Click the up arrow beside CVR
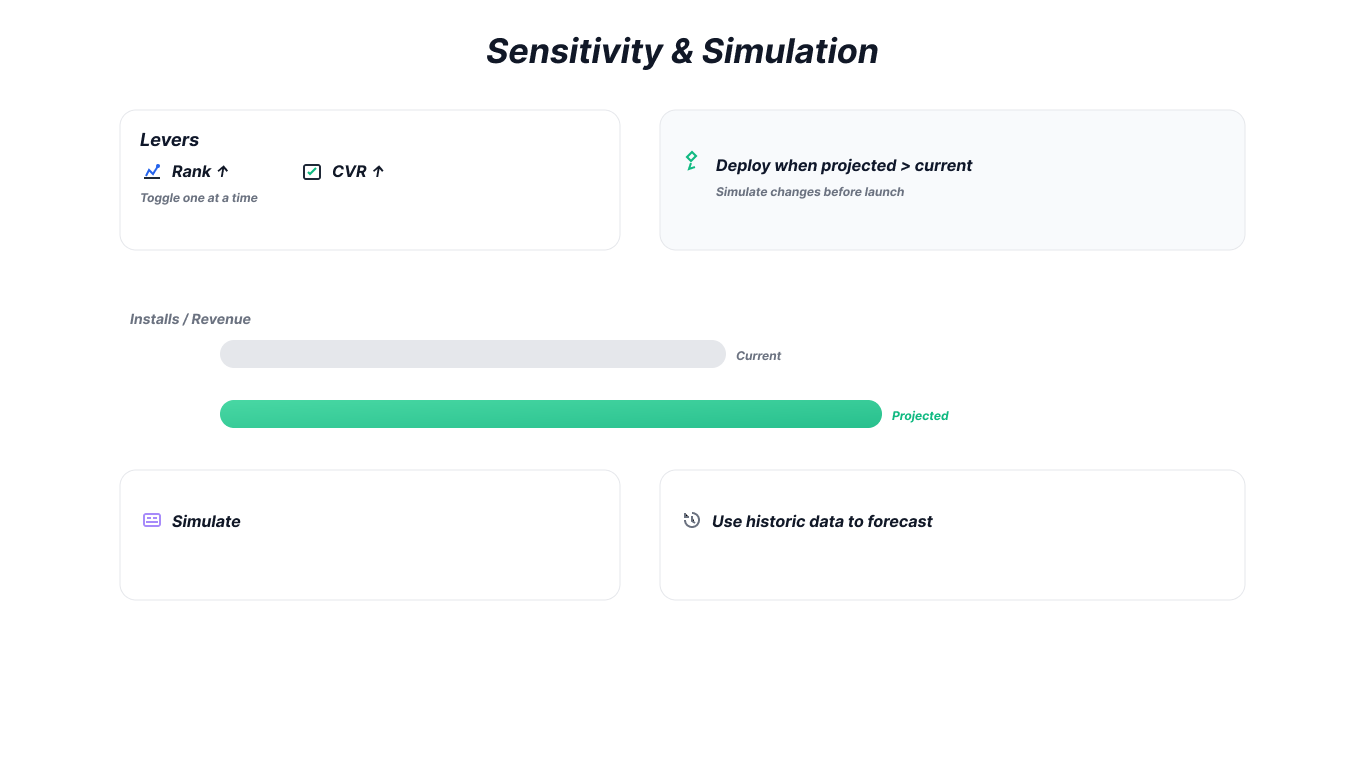 coord(378,172)
